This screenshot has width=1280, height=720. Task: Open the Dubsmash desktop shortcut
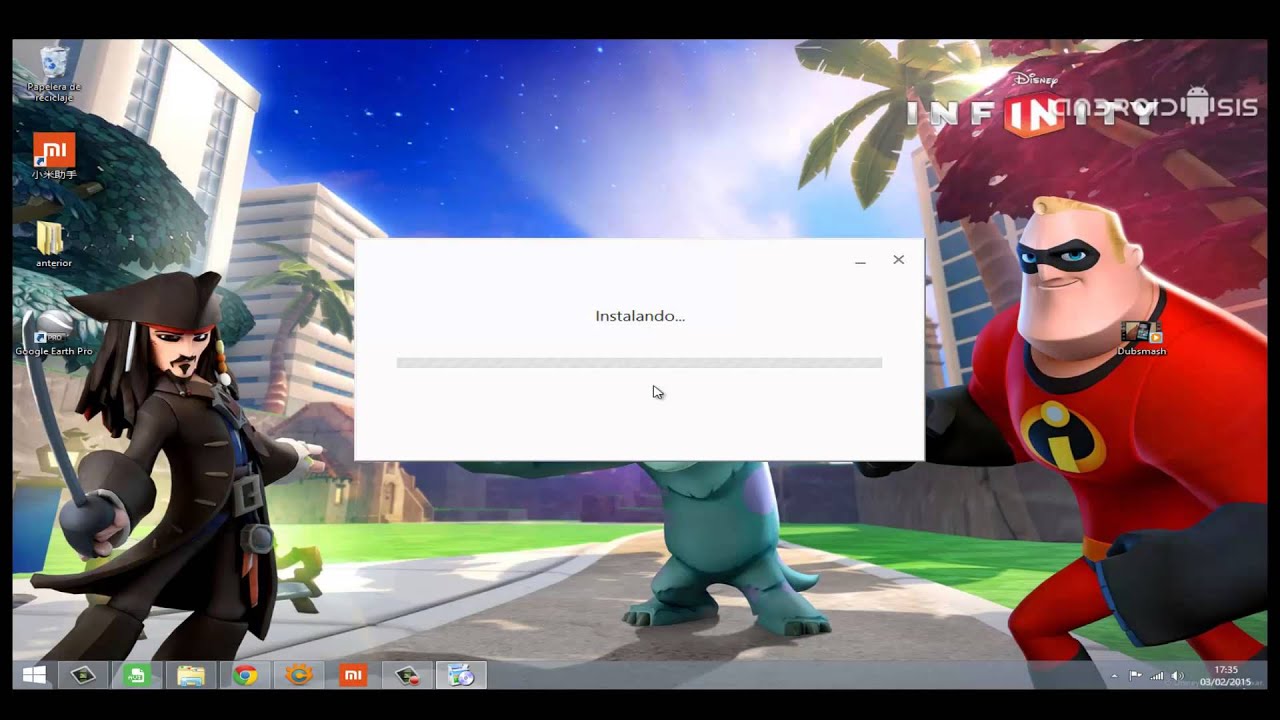tap(1141, 338)
